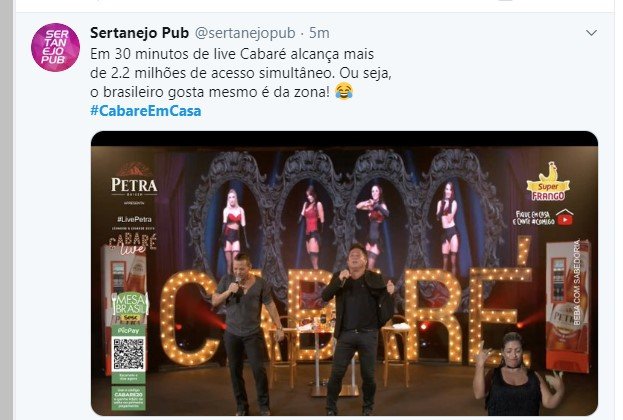Open the Sertanejo Pub display name link
This screenshot has height=420, width=623.
pos(139,33)
